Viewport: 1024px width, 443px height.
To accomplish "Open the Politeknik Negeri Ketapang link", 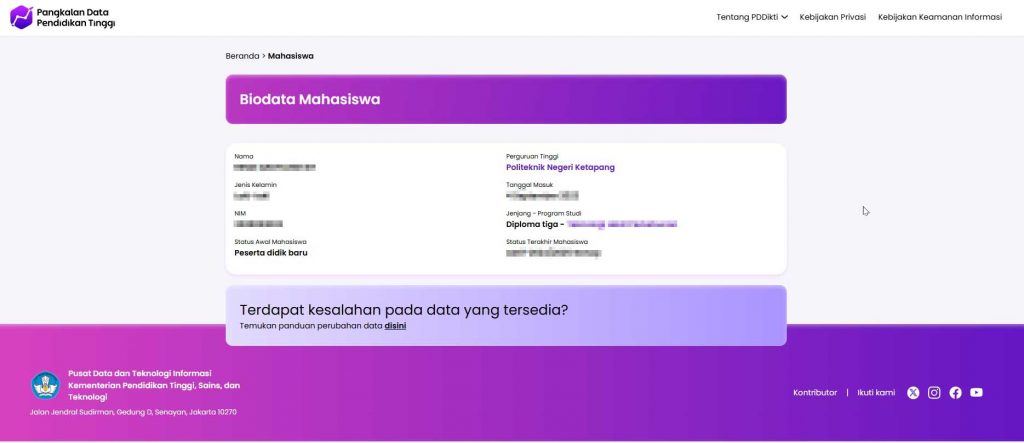I will (560, 168).
